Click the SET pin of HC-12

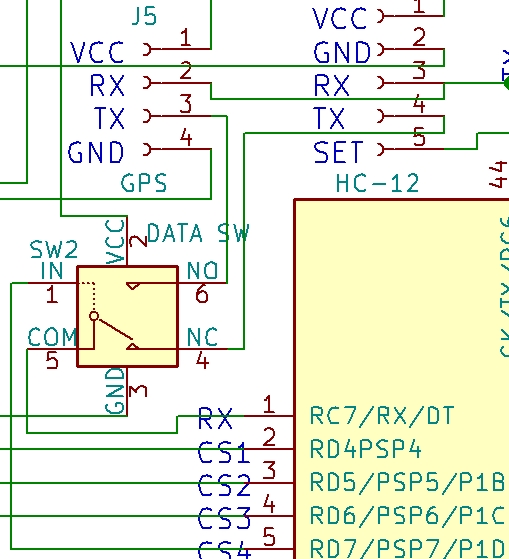[x=411, y=149]
